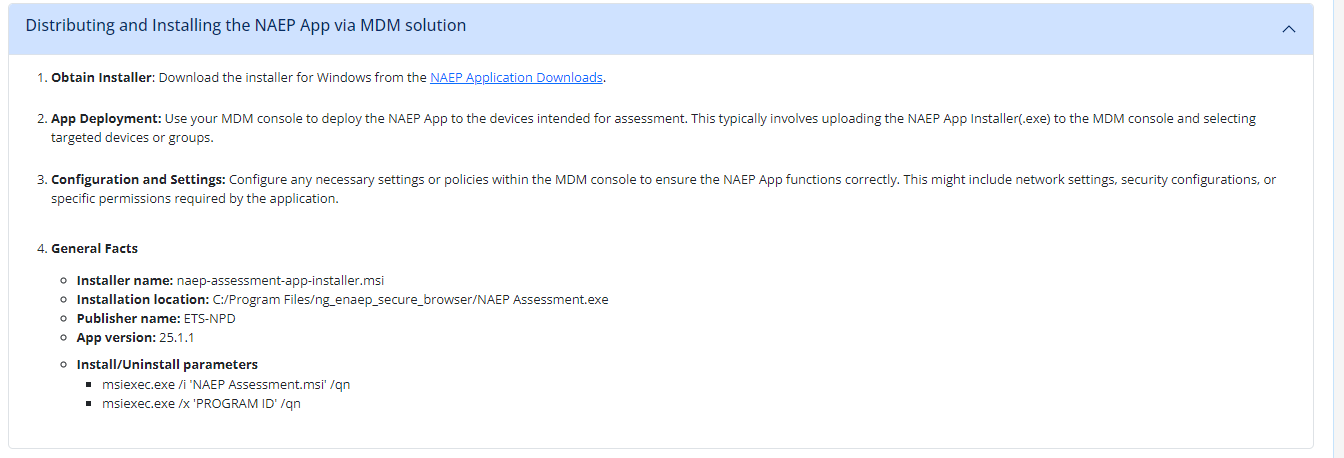Click the 'Publisher name:' label

point(128,318)
